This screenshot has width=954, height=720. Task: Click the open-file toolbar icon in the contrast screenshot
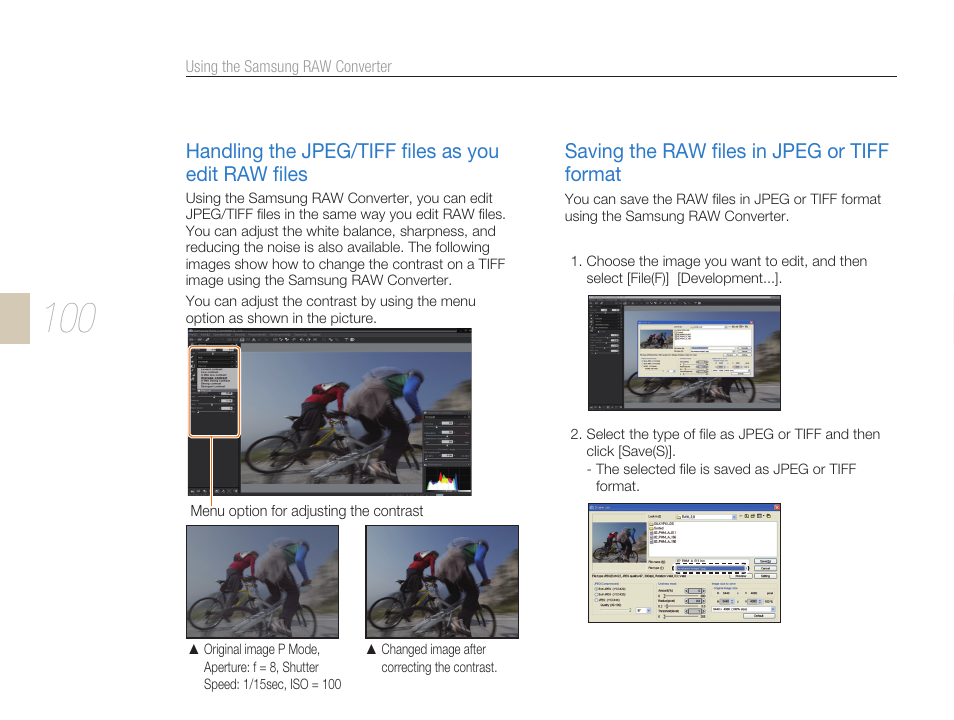point(192,340)
